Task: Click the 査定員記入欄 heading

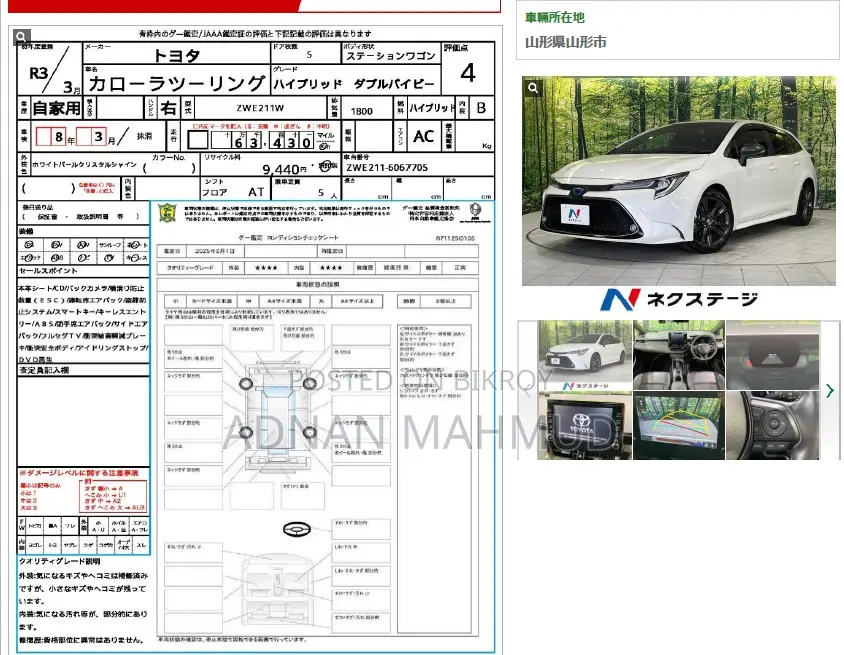Action: (x=44, y=370)
